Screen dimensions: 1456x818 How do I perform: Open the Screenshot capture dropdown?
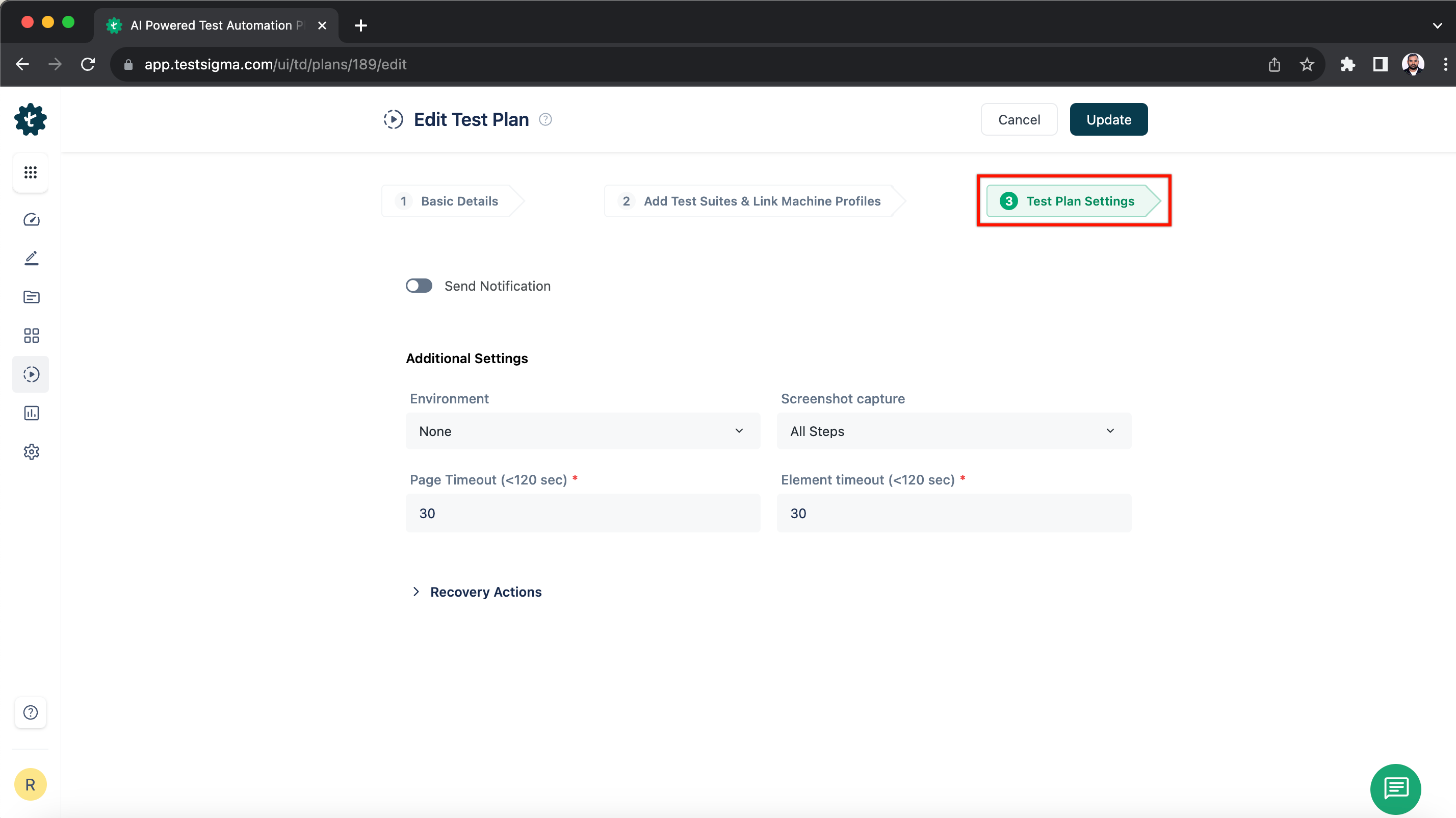coord(953,431)
